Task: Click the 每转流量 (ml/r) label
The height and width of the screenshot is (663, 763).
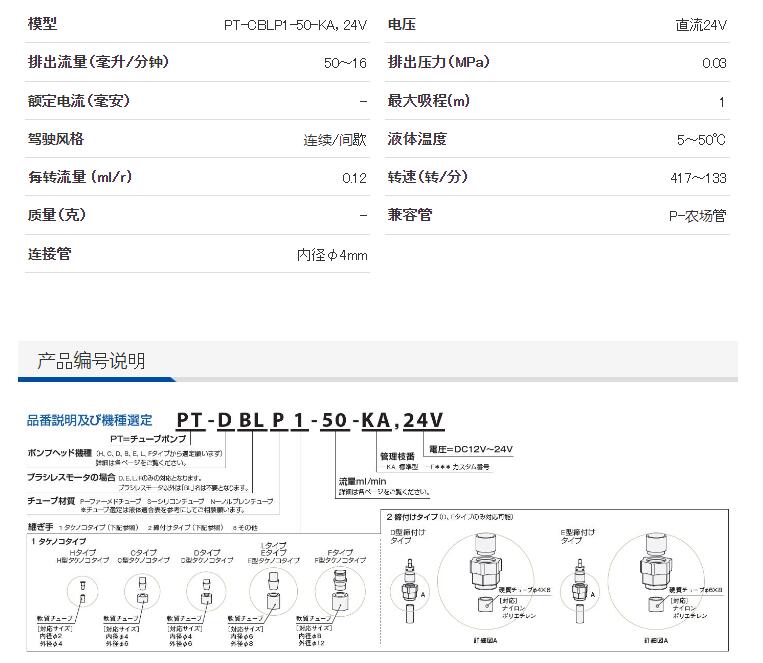Action: 80,177
